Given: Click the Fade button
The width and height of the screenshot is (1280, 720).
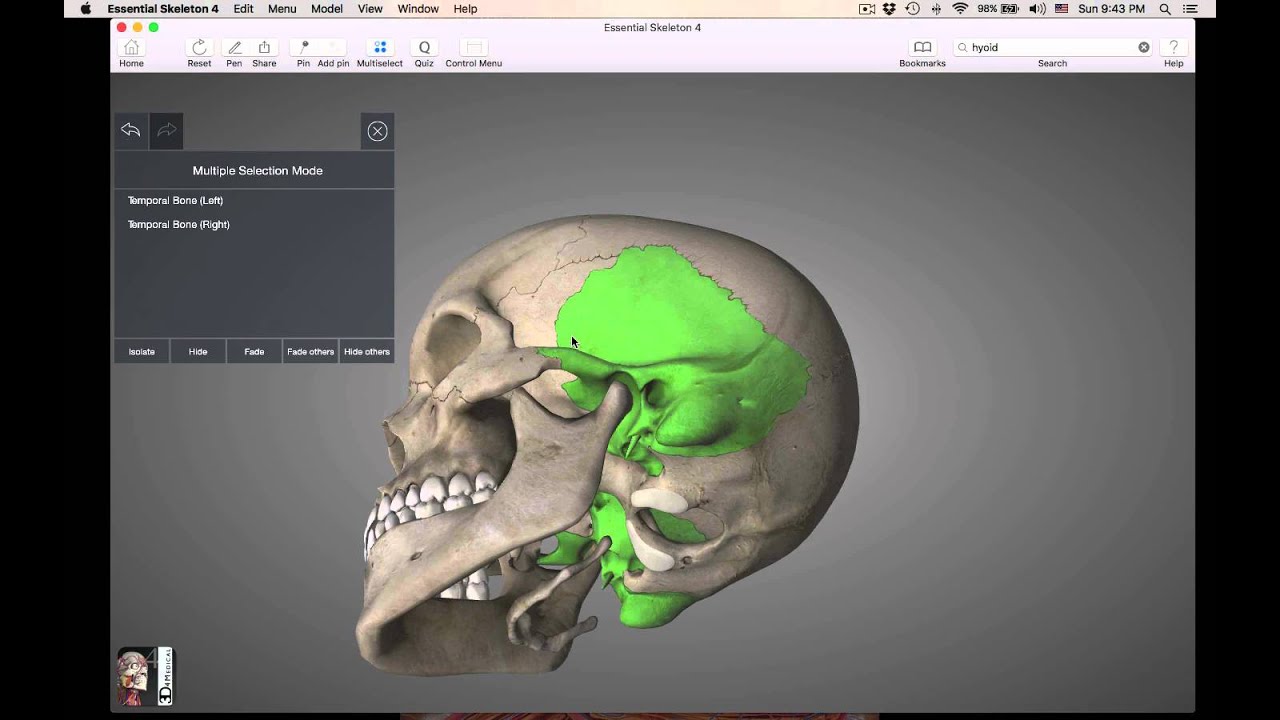Looking at the screenshot, I should click(254, 351).
